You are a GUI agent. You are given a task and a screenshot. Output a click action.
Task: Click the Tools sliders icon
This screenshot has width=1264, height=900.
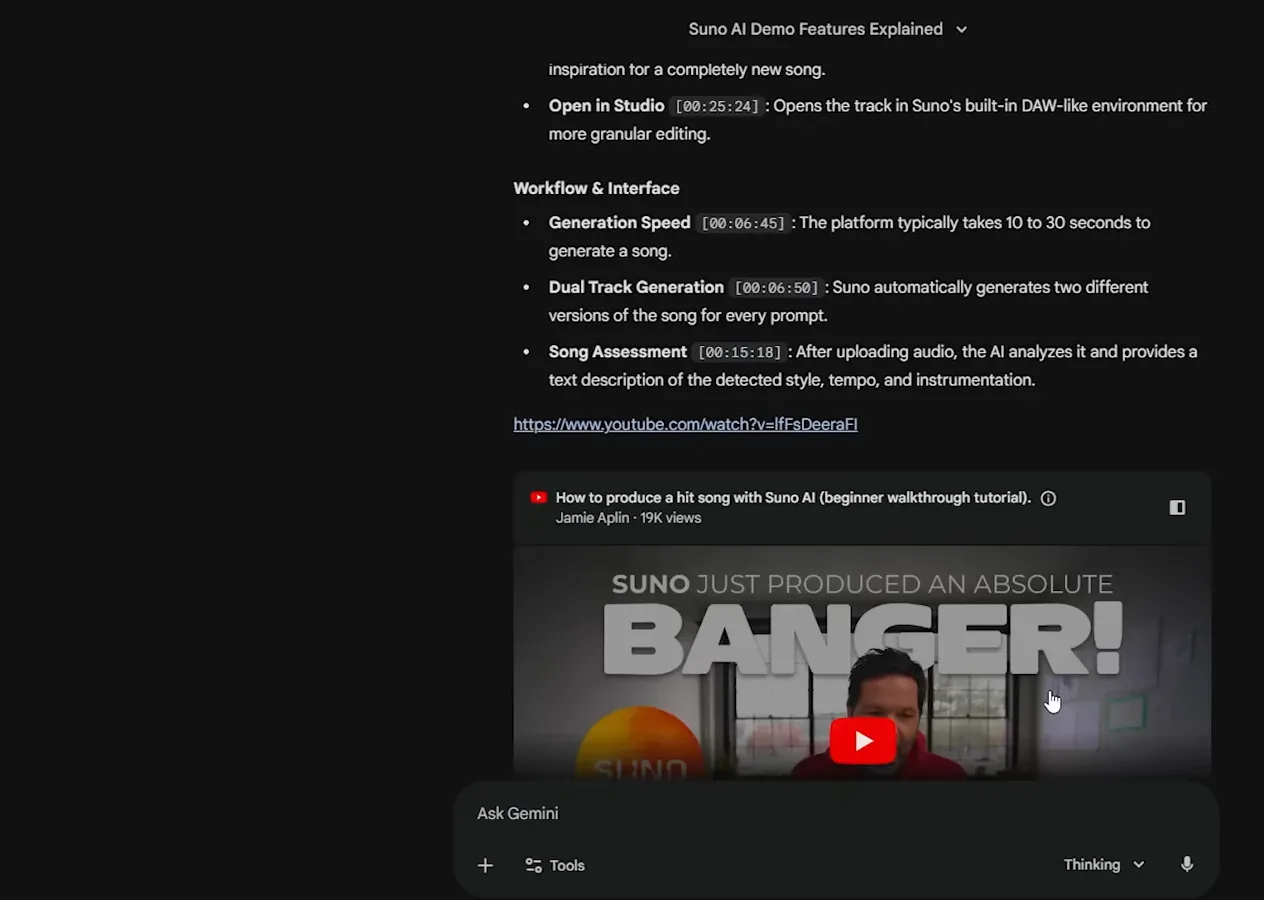(x=534, y=865)
